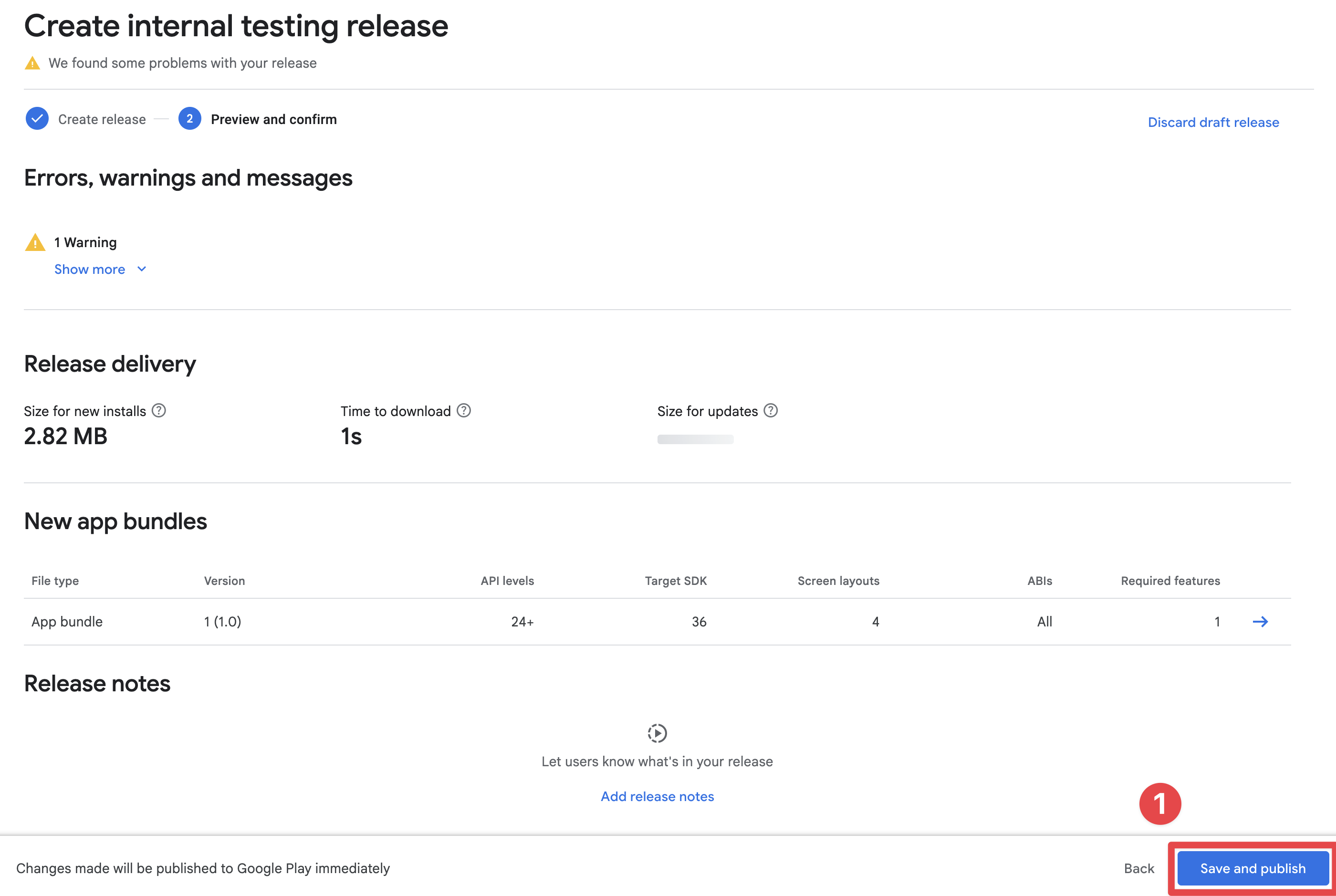Open the help tooltip for Size for updates
Viewport: 1336px width, 896px height.
771,410
